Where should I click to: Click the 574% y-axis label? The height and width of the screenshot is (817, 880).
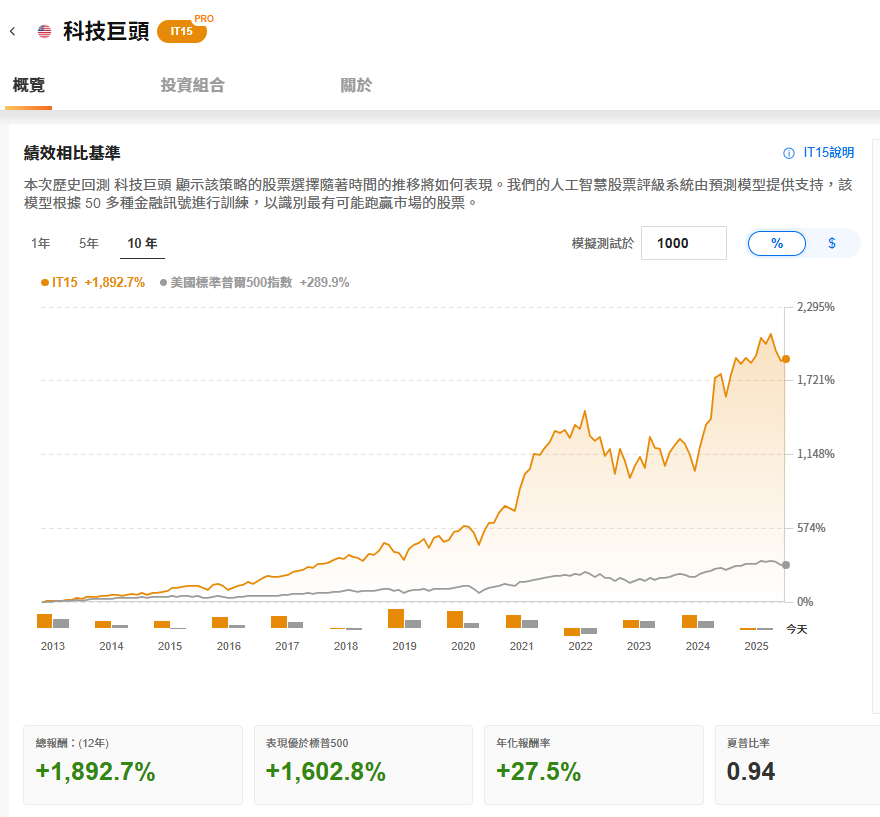pyautogui.click(x=811, y=528)
